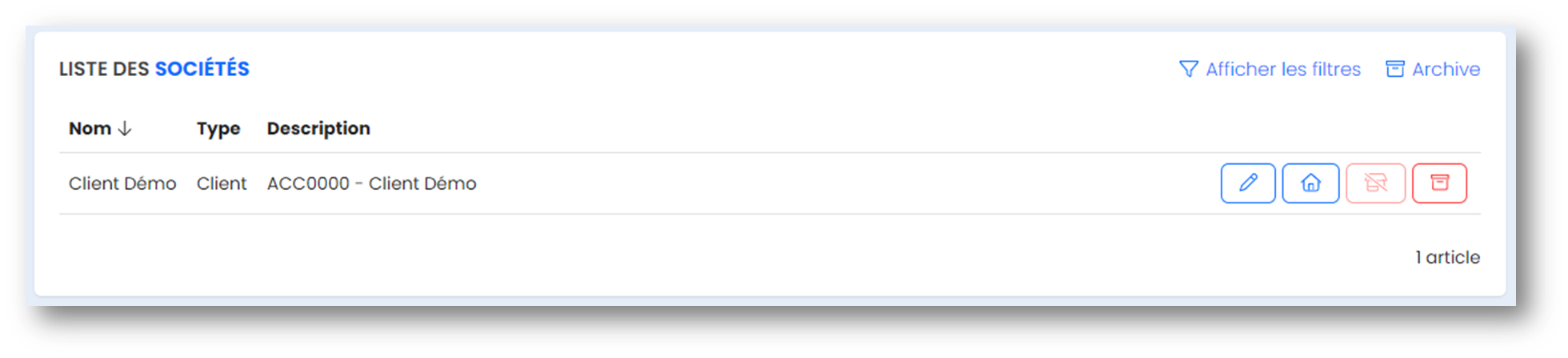
Task: Click the blank area under the table row
Action: tap(720, 256)
